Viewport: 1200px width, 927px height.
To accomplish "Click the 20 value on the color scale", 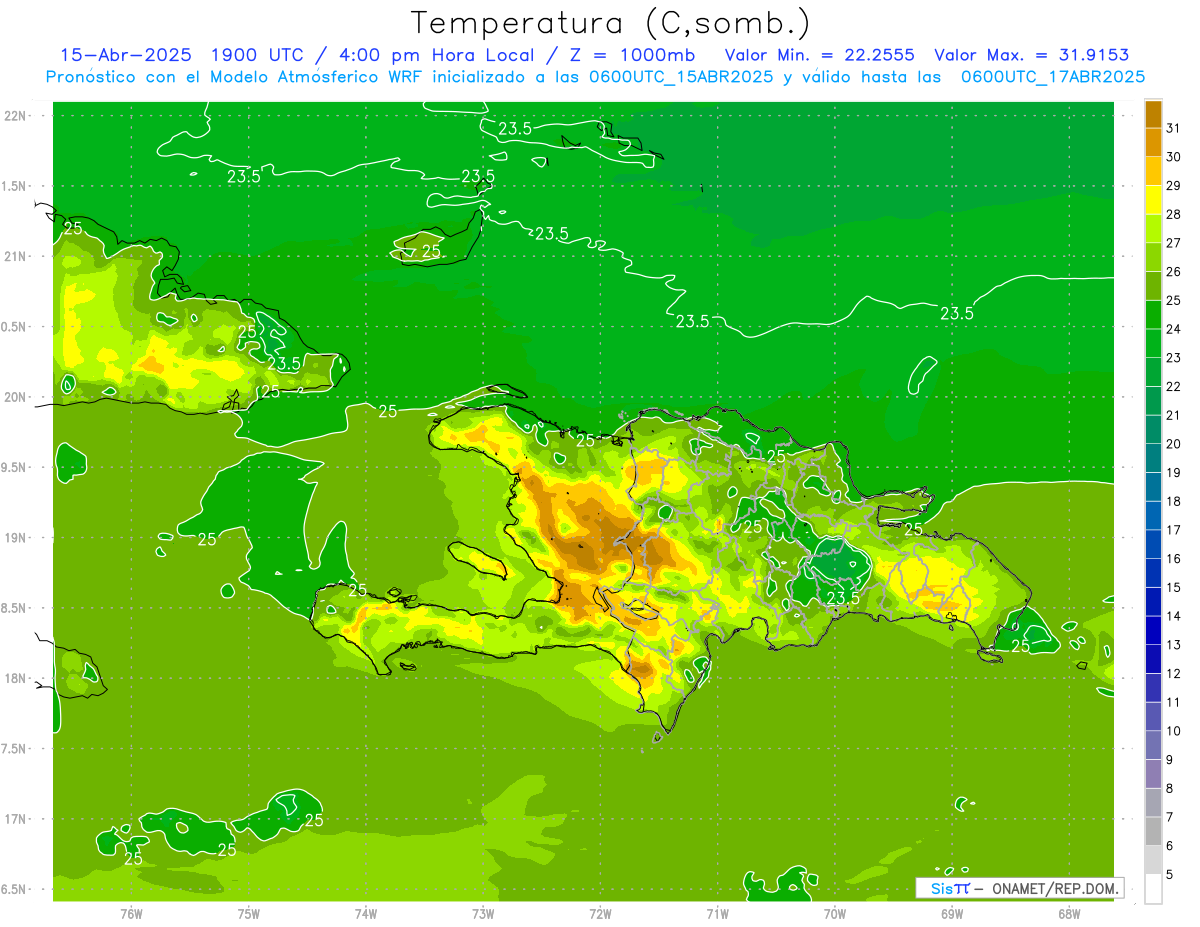I will (x=1174, y=444).
